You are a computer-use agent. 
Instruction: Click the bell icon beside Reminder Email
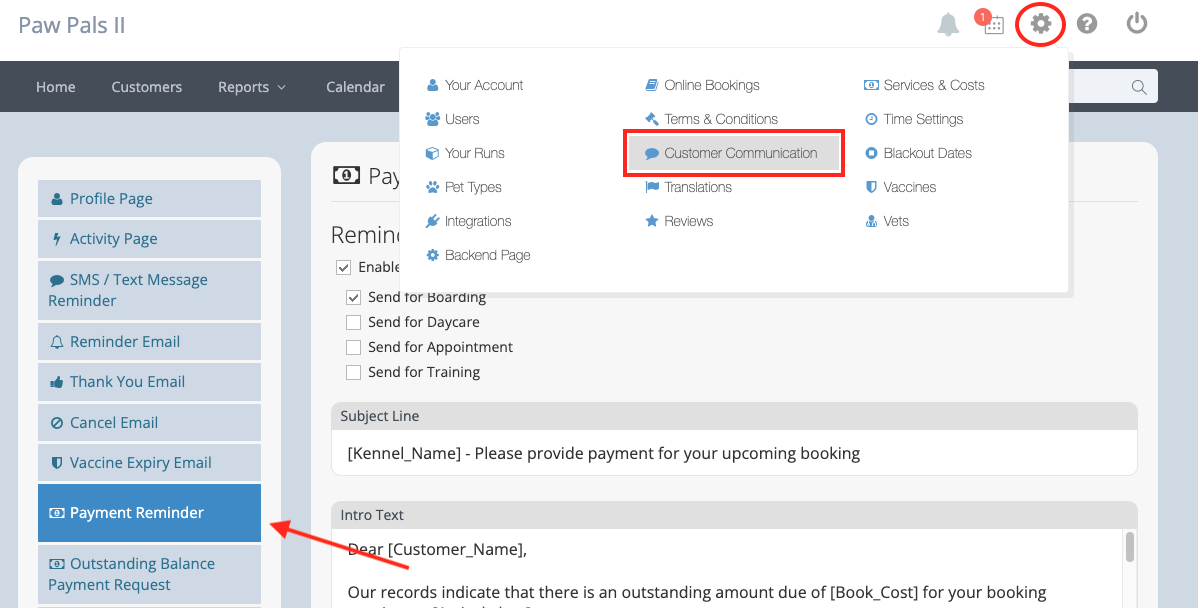[x=57, y=342]
